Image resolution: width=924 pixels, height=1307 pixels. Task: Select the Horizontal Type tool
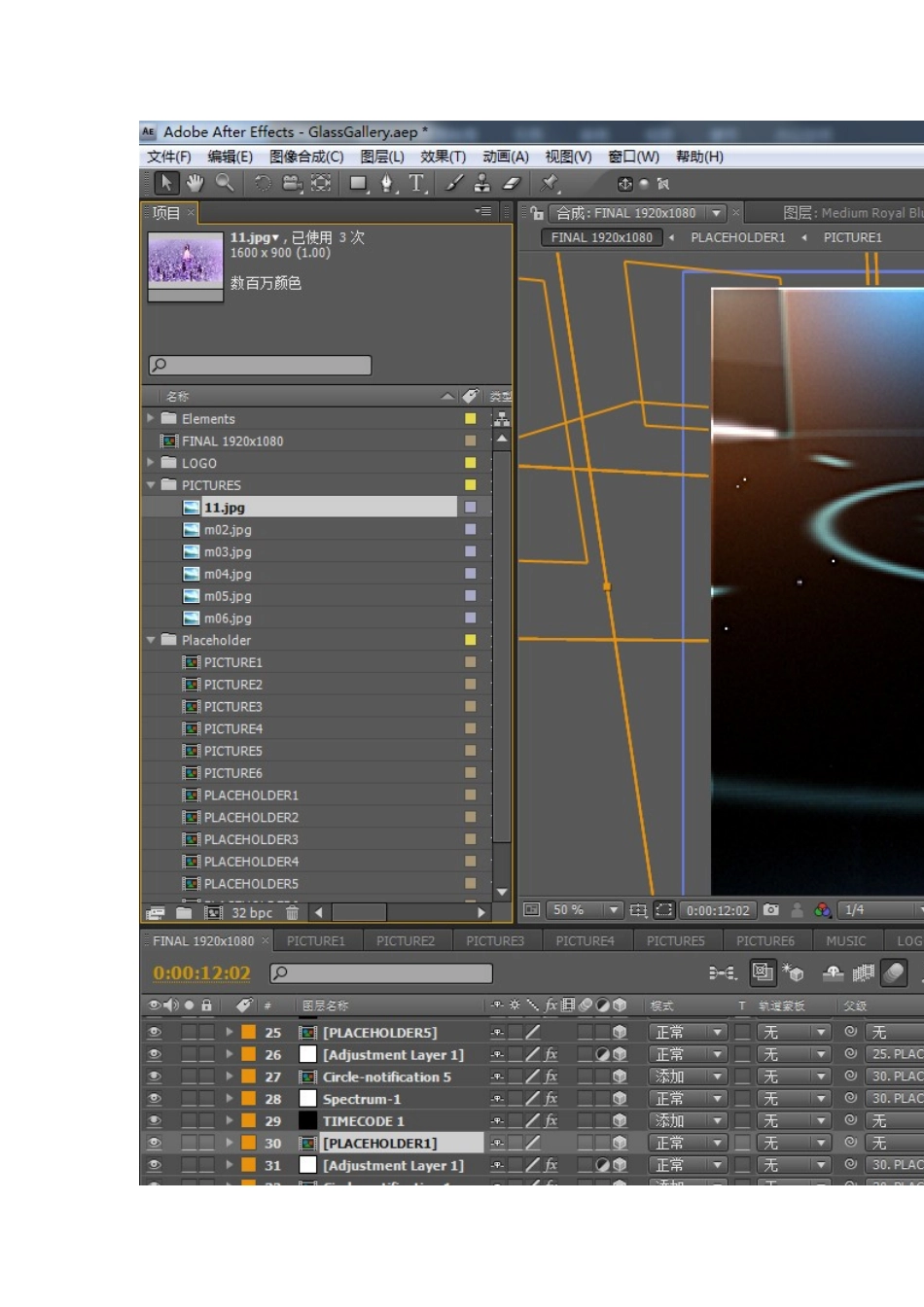[416, 183]
